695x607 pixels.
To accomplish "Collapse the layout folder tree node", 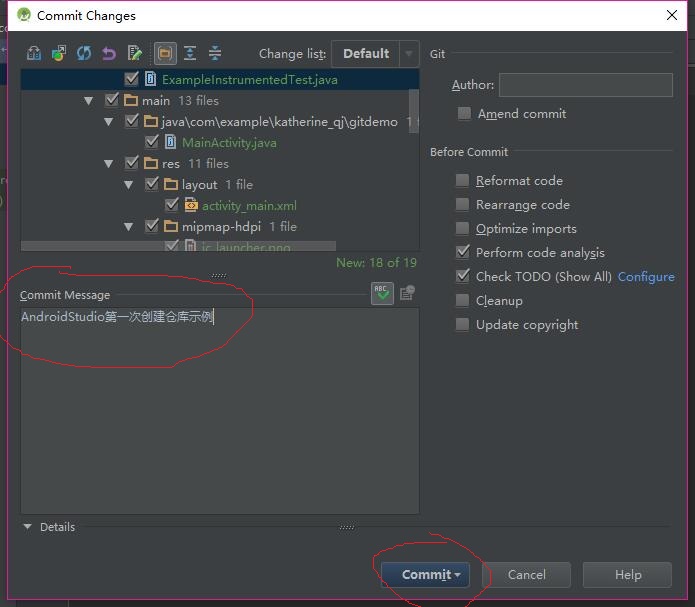I will (x=129, y=184).
